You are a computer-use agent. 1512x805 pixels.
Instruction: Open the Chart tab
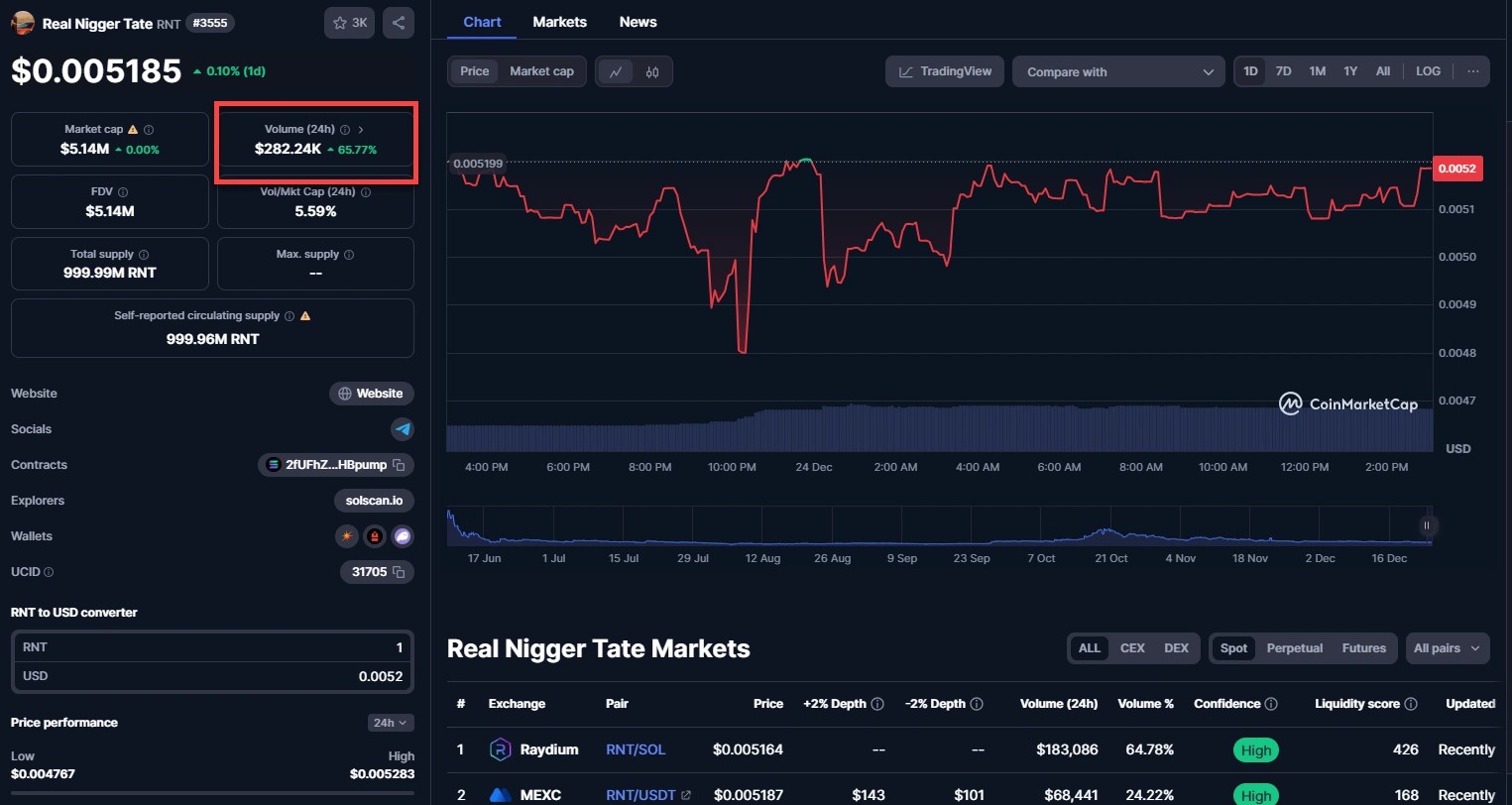tap(482, 22)
